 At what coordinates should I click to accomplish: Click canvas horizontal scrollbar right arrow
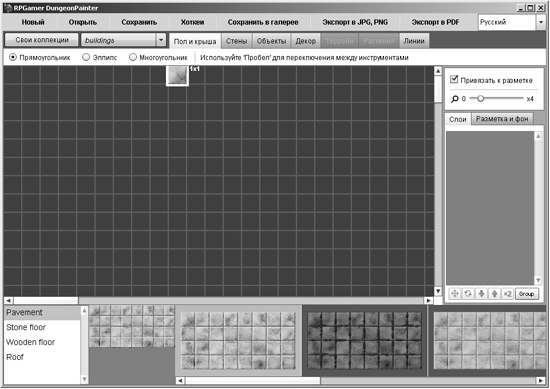428,301
